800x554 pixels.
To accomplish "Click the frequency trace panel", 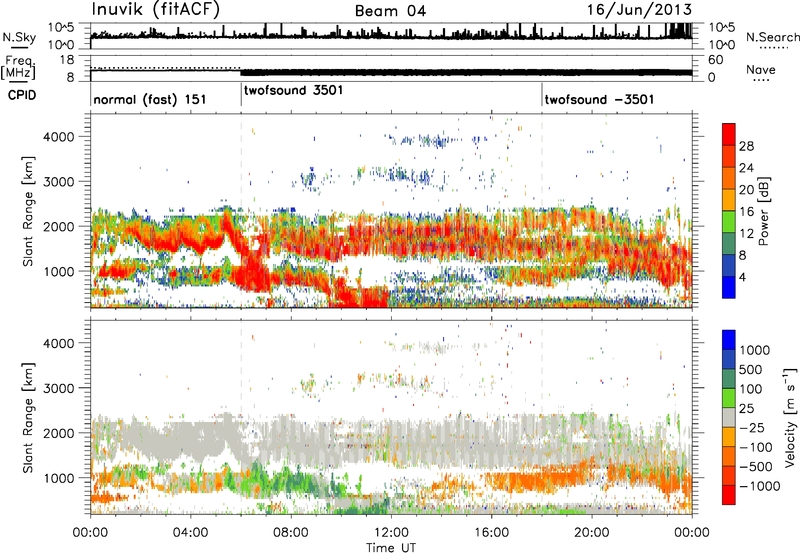I will pyautogui.click(x=391, y=69).
